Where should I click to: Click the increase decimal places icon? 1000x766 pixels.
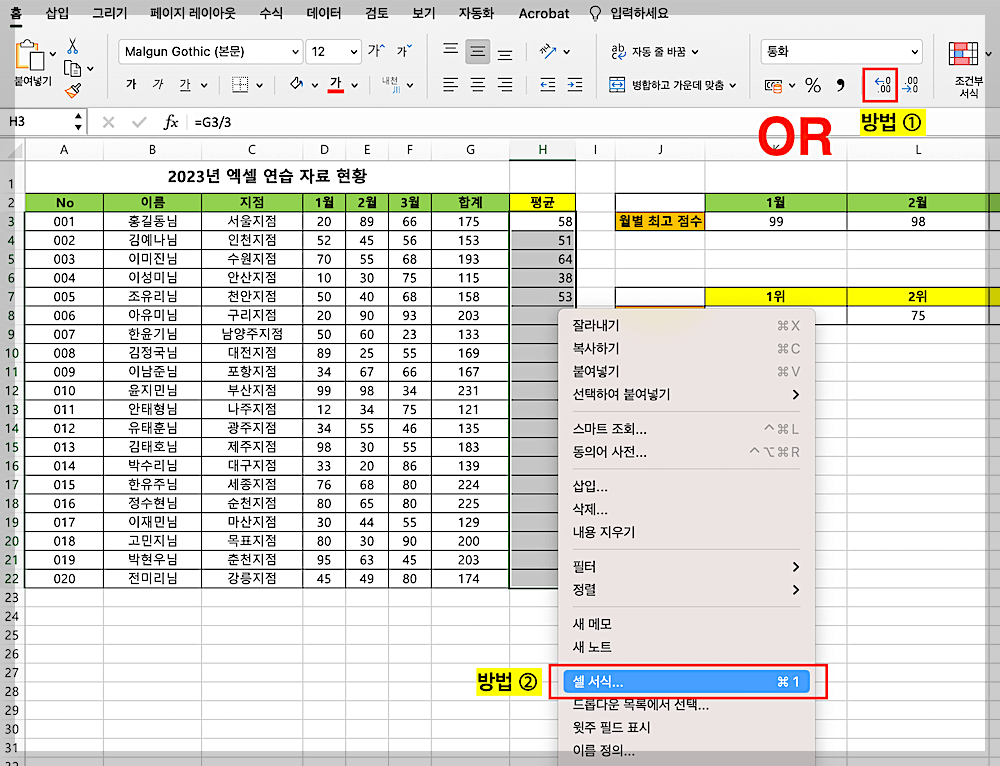(x=880, y=86)
